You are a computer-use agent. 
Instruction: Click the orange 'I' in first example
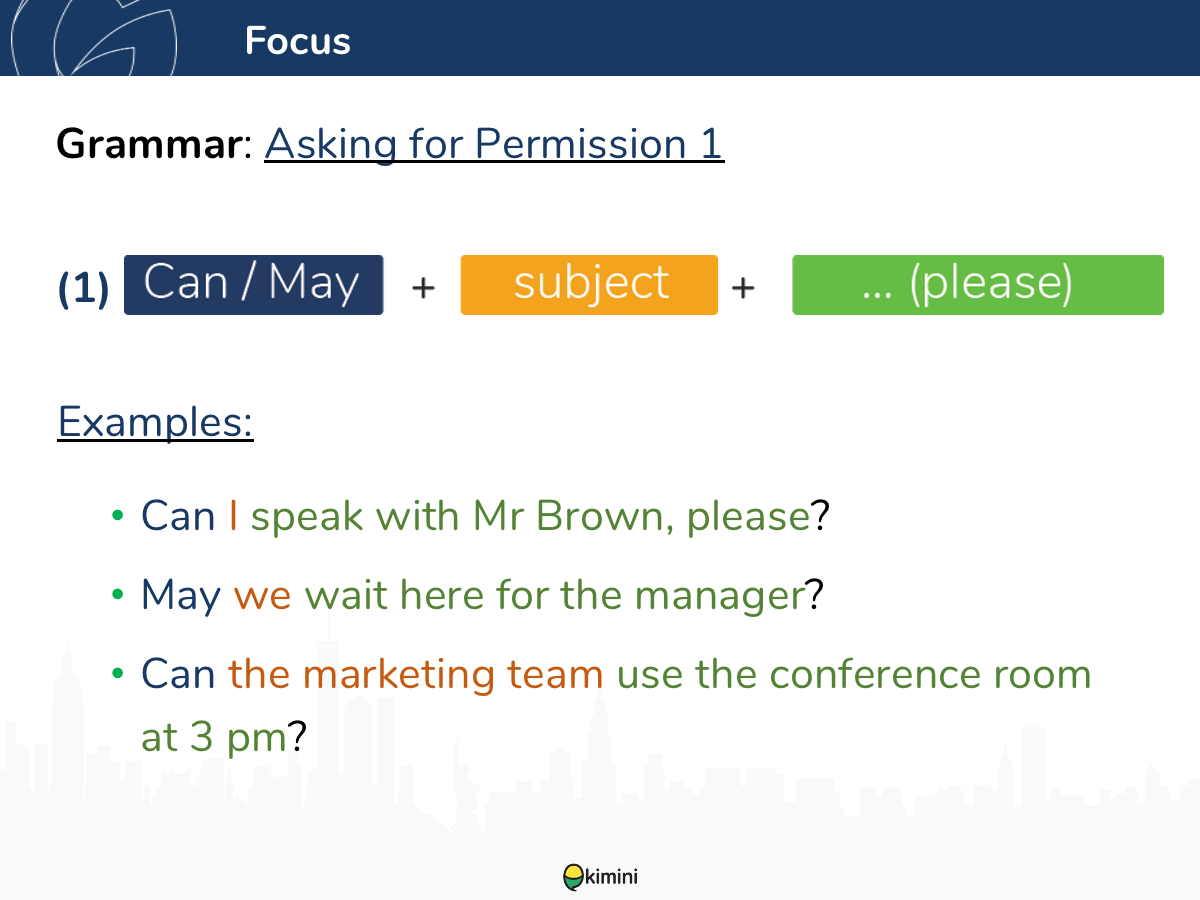point(233,516)
